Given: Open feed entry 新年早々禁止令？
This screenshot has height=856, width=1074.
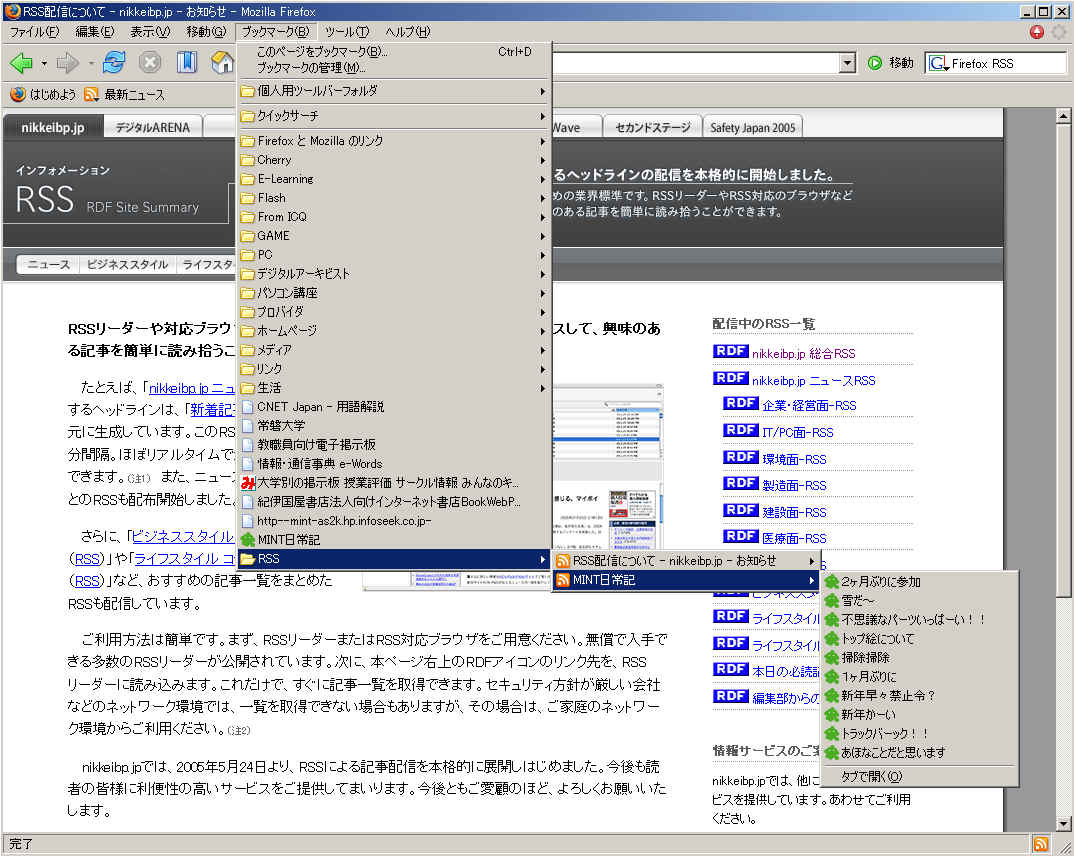Looking at the screenshot, I should (919, 696).
